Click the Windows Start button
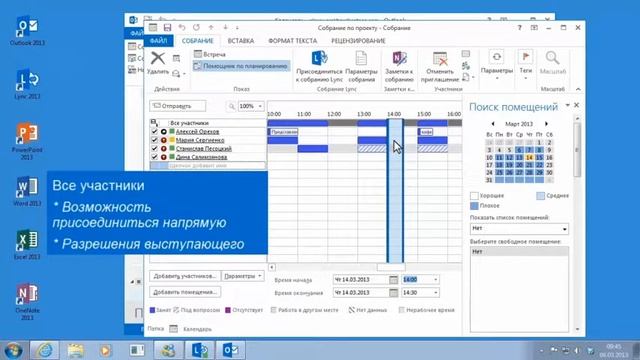Image resolution: width=640 pixels, height=360 pixels. point(13,350)
